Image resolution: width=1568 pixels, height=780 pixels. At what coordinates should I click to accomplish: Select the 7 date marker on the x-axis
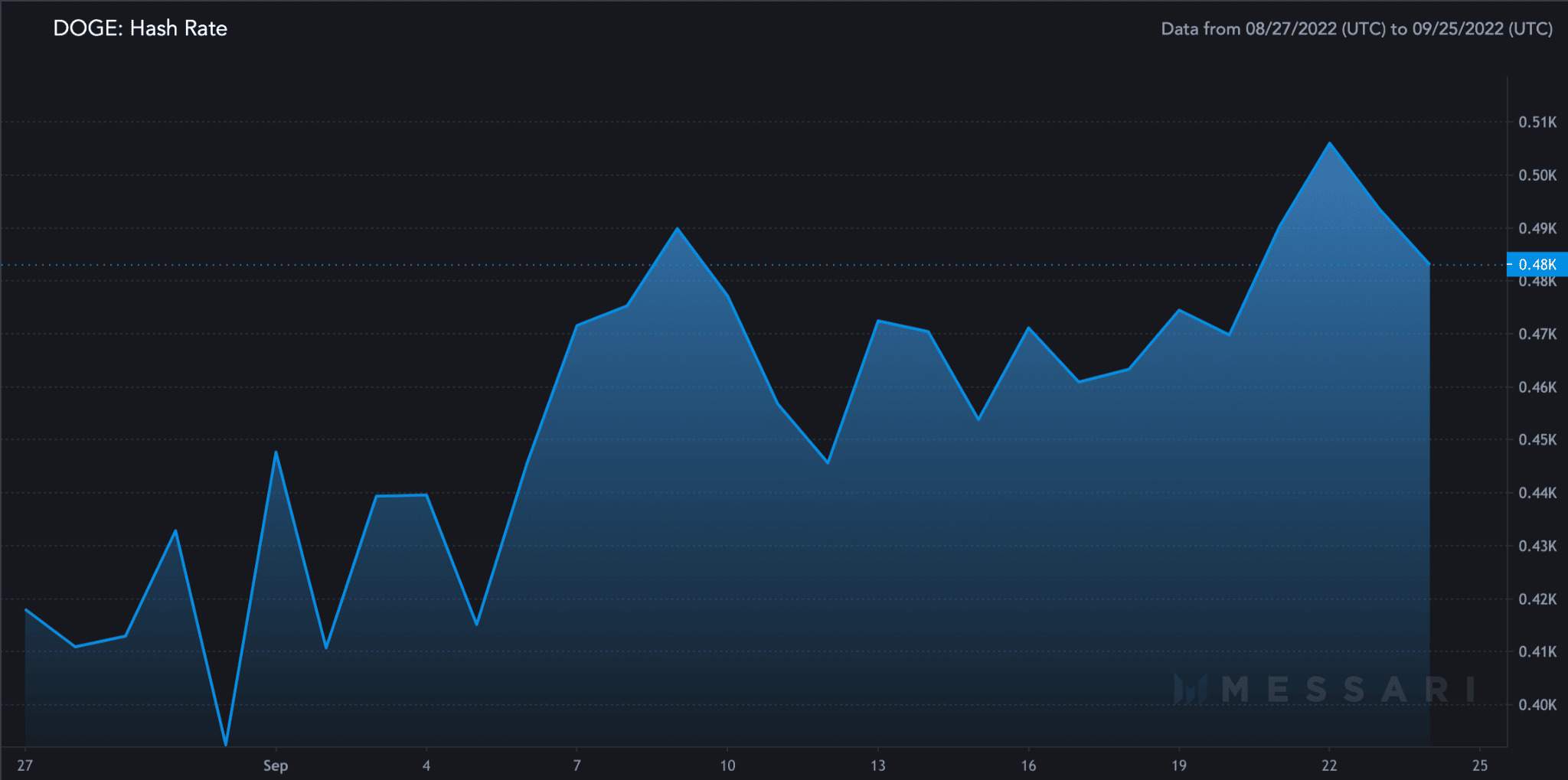click(577, 765)
